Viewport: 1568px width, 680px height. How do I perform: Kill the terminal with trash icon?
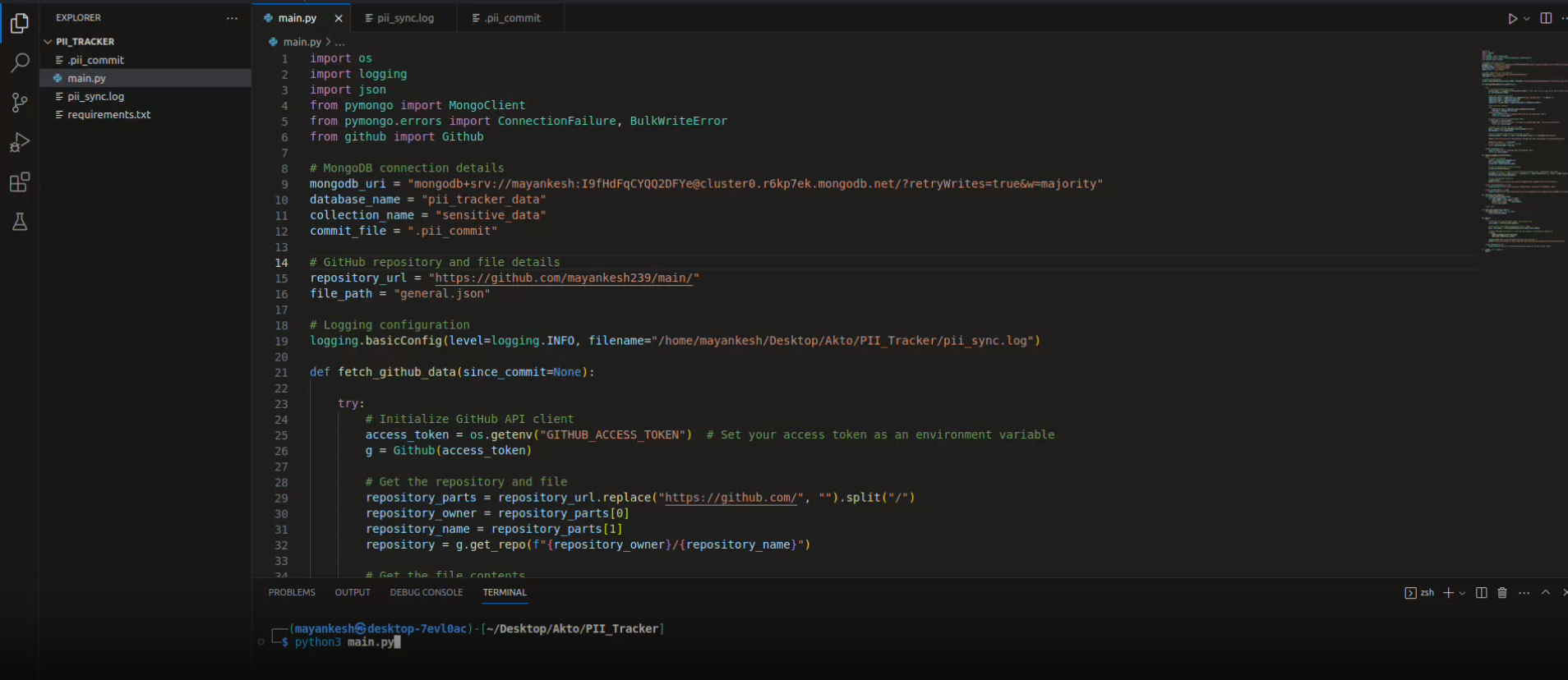pos(1502,593)
